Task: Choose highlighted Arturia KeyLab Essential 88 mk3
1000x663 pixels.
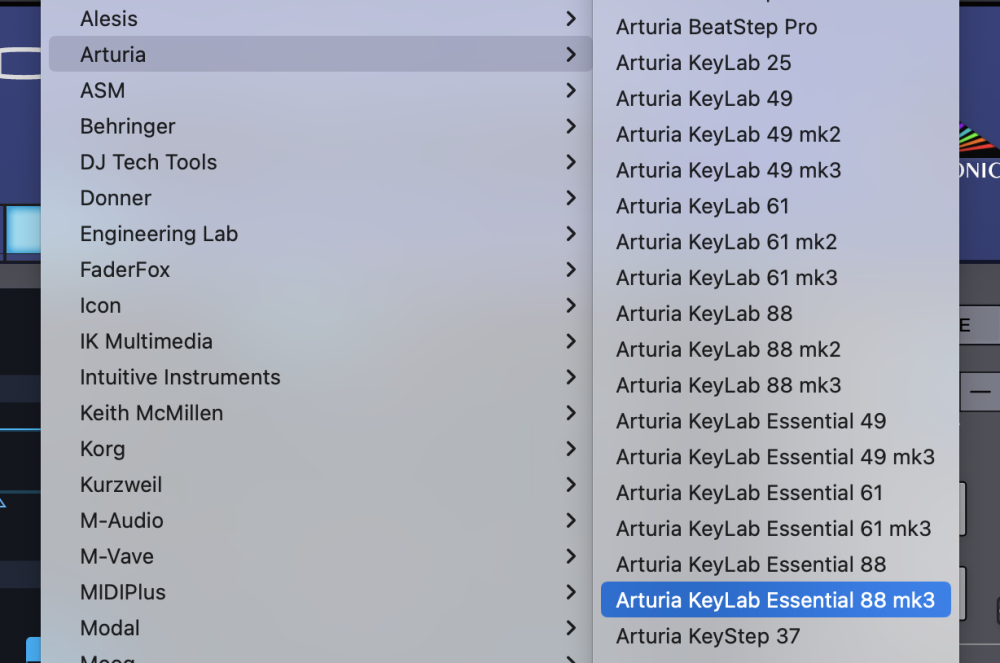Action: (775, 600)
